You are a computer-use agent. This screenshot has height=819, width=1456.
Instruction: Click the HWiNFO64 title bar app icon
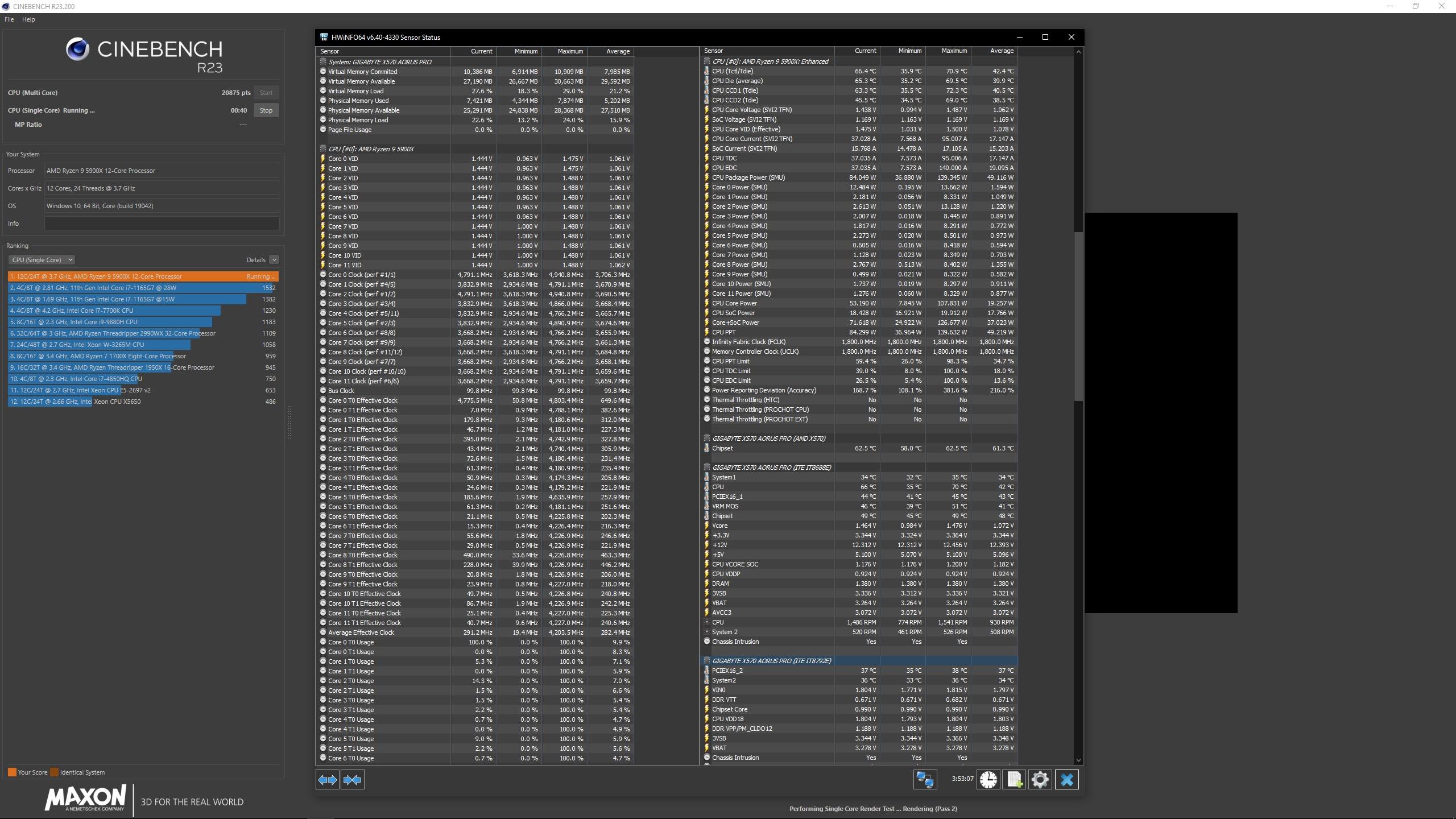pos(324,38)
